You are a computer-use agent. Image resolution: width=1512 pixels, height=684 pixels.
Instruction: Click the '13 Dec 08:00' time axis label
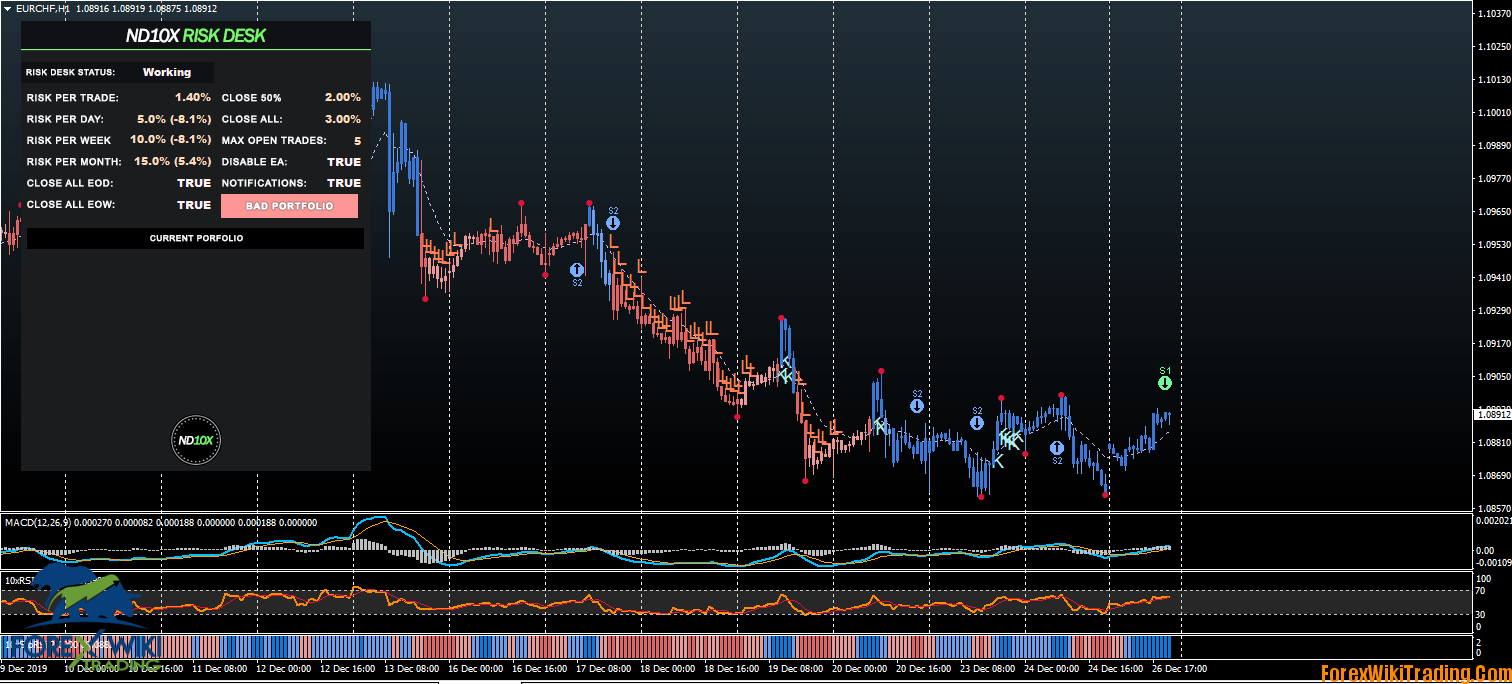[410, 668]
